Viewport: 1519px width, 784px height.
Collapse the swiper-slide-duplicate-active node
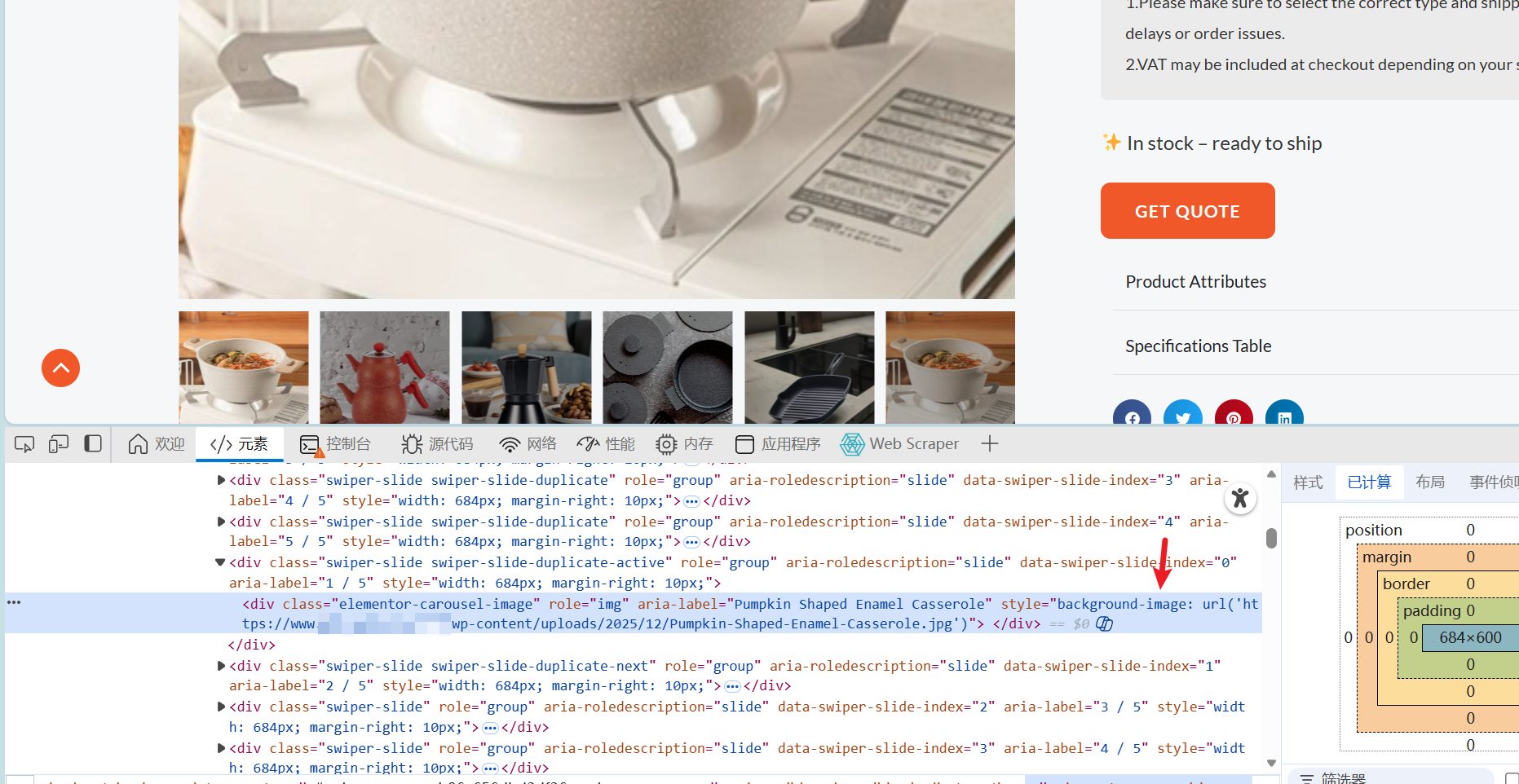pos(220,562)
